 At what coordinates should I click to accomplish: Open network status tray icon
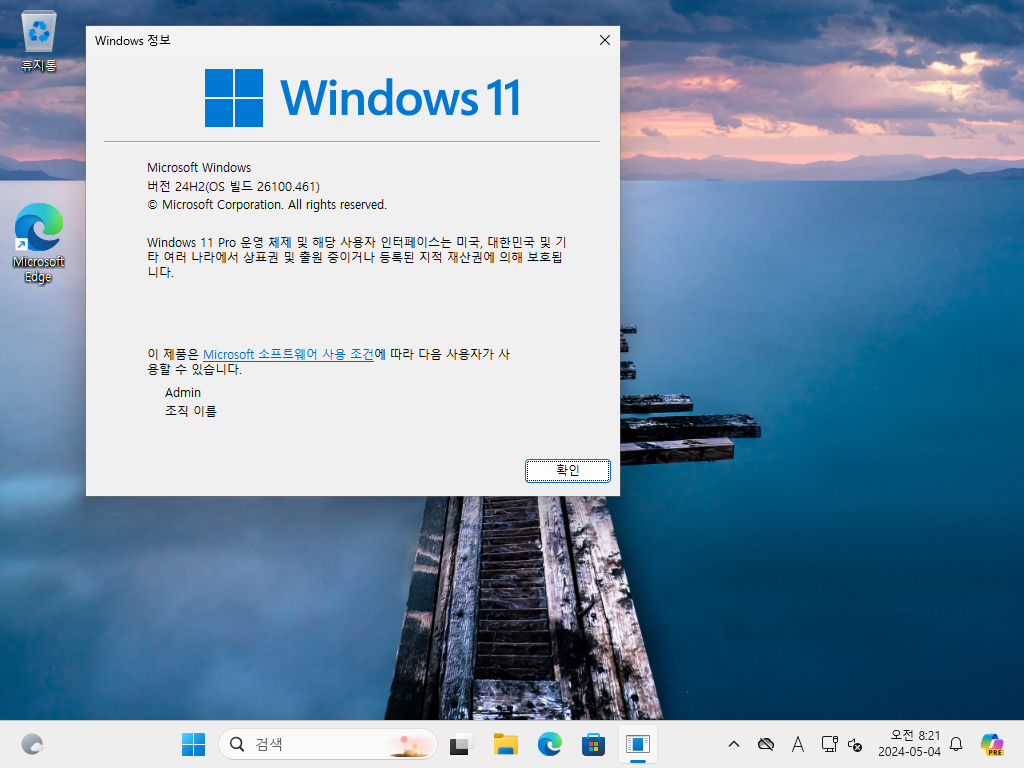coord(829,744)
